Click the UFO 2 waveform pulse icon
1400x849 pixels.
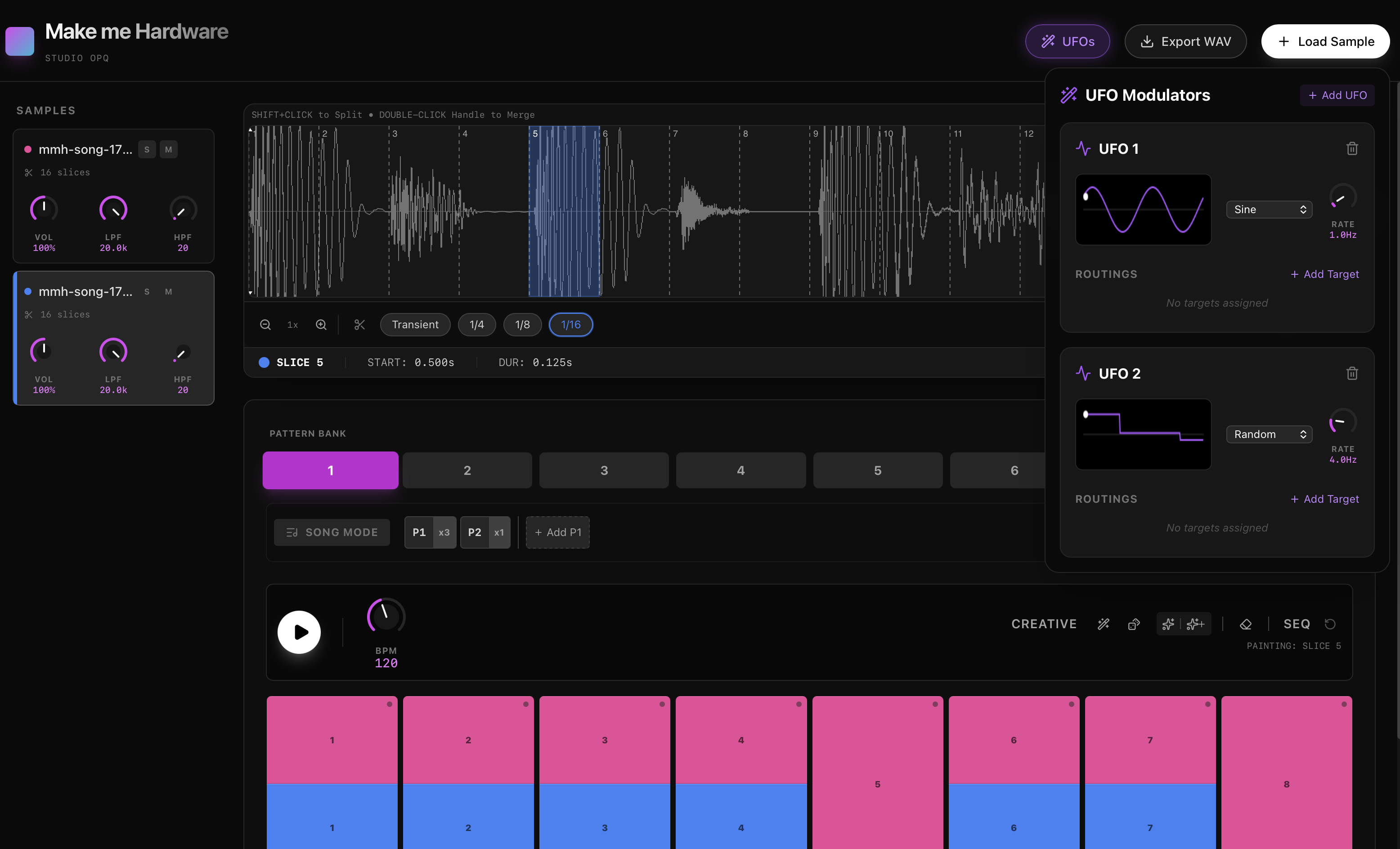click(x=1083, y=374)
